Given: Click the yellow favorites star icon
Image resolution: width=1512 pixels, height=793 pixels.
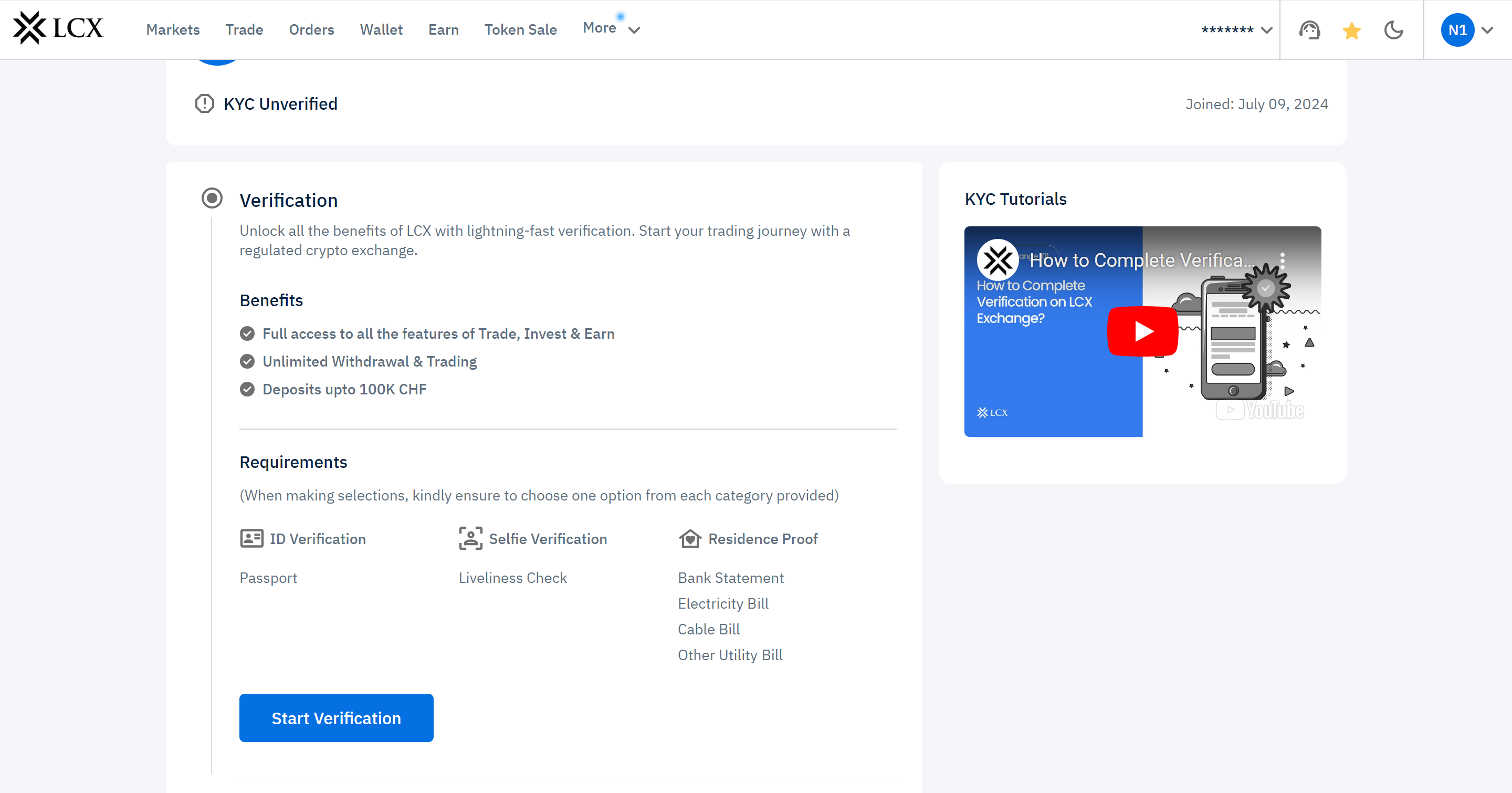Looking at the screenshot, I should tap(1351, 30).
